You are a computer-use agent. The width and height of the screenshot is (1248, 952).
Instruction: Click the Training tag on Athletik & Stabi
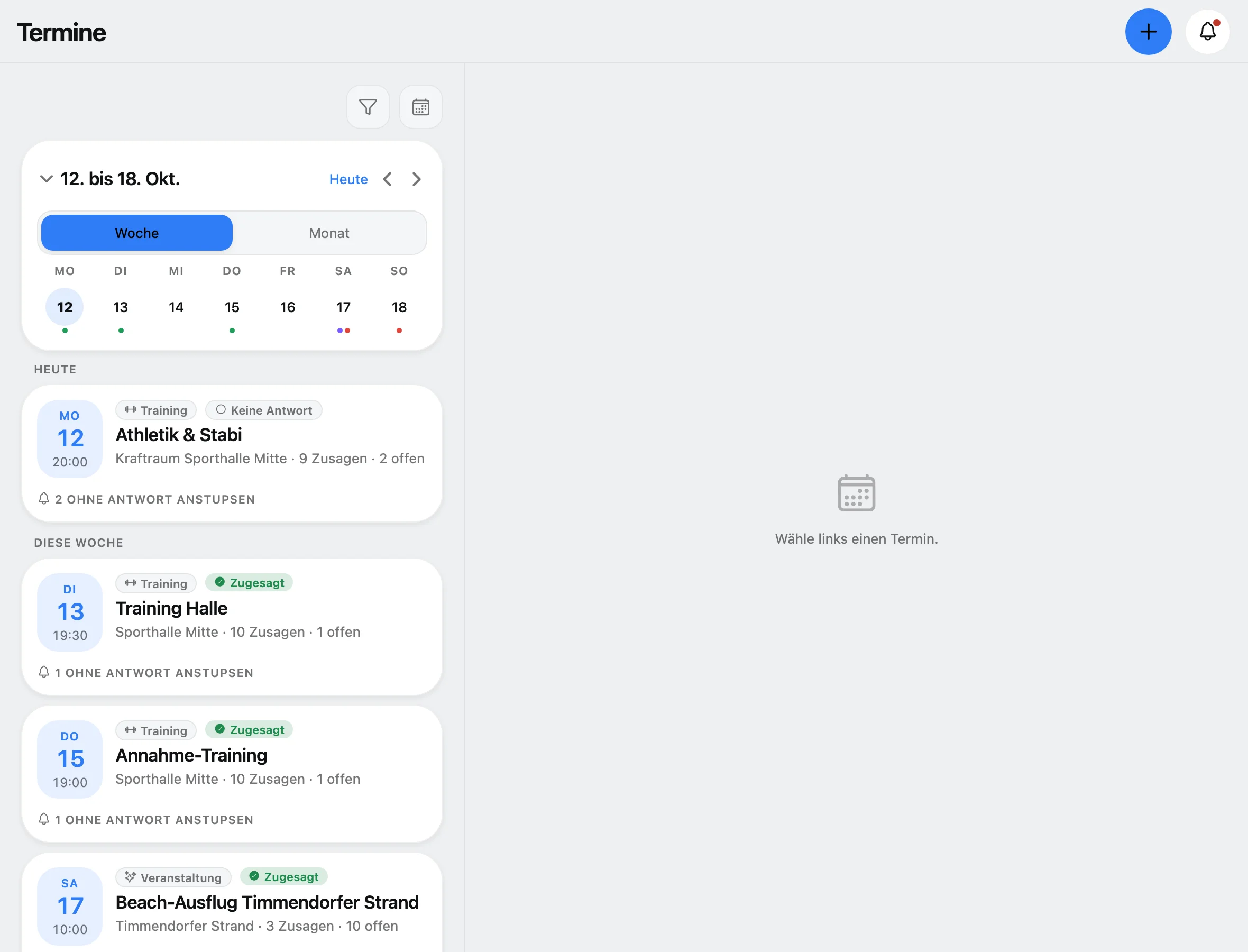tap(156, 410)
